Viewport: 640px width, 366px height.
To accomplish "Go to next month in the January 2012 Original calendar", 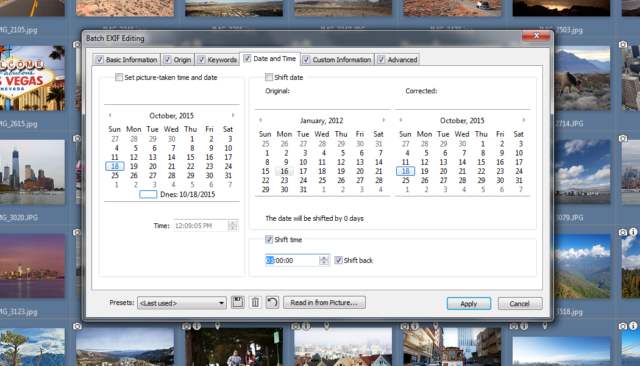I will point(384,120).
